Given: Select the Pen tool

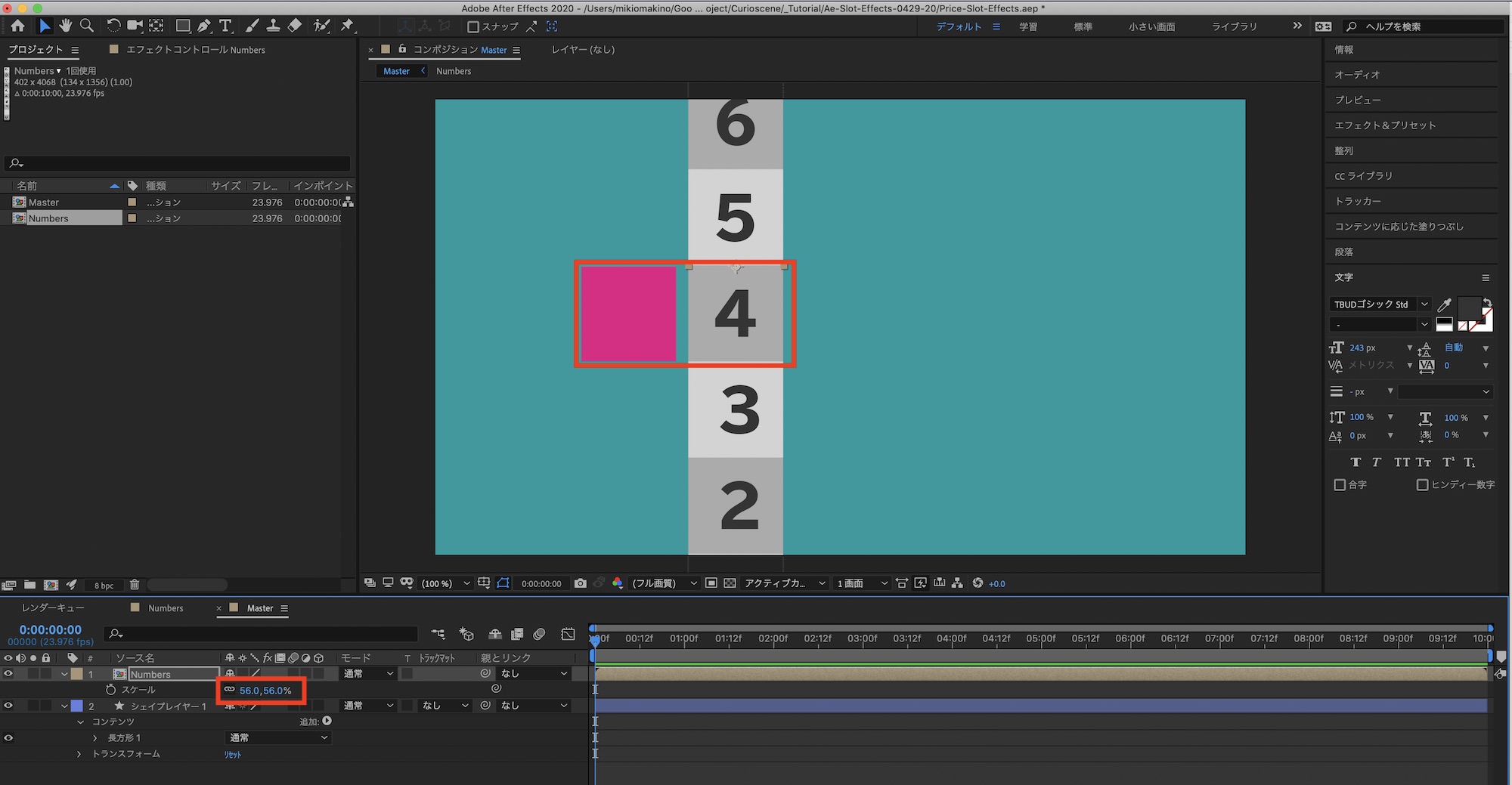Looking at the screenshot, I should click(x=204, y=26).
